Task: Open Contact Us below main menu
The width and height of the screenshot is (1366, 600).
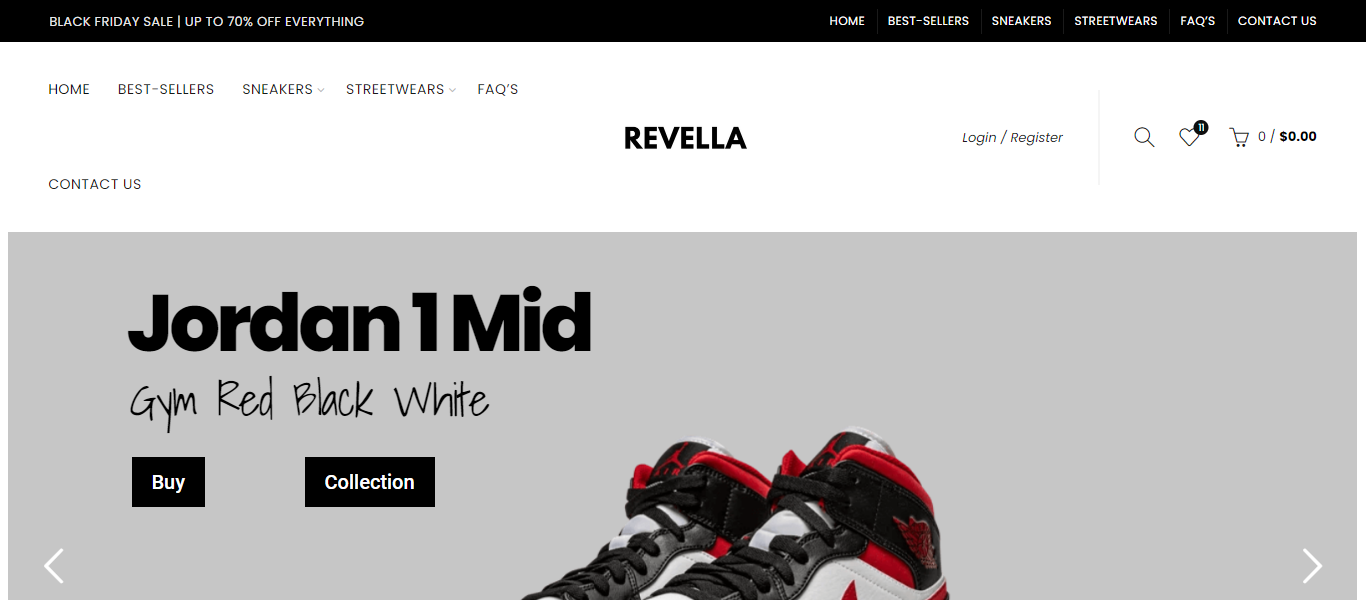Action: (95, 184)
